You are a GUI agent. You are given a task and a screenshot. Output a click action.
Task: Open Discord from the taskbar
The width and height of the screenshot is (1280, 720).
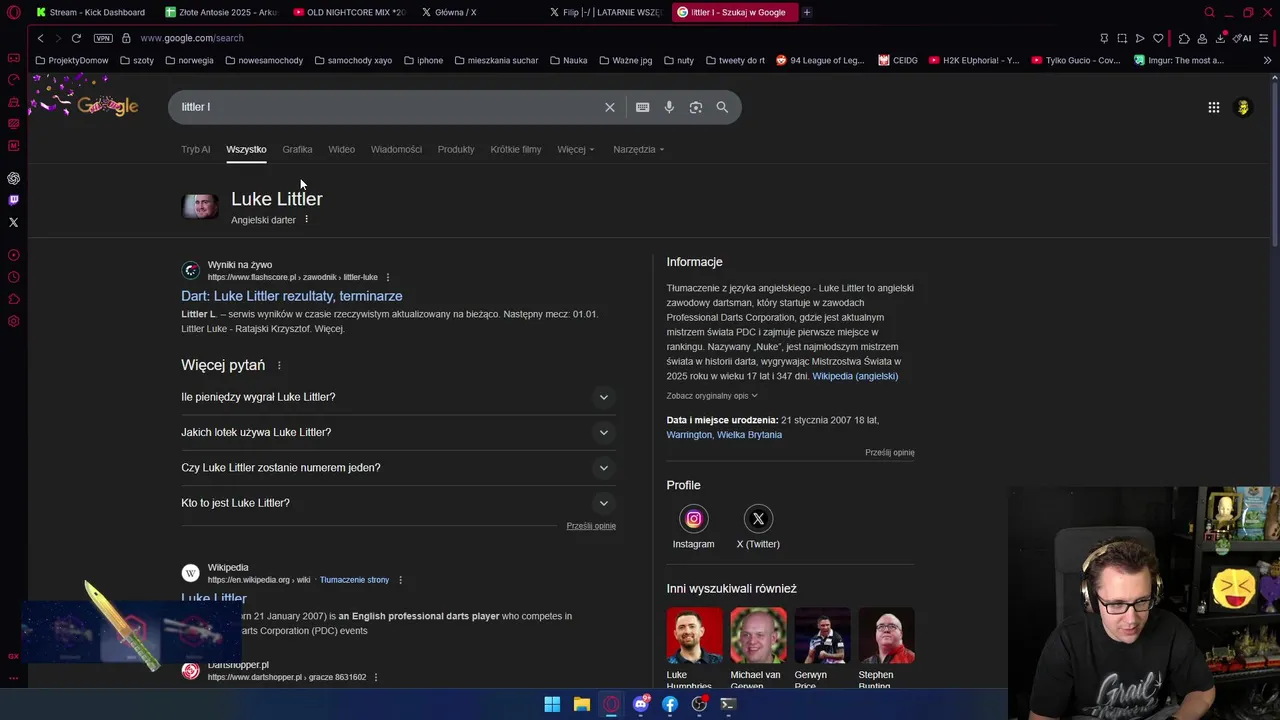click(x=641, y=704)
